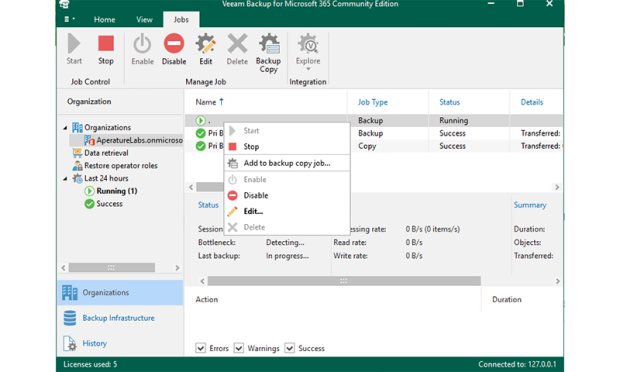The width and height of the screenshot is (620, 372).
Task: Open the job editor via the ribbon Edit icon
Action: coord(206,43)
